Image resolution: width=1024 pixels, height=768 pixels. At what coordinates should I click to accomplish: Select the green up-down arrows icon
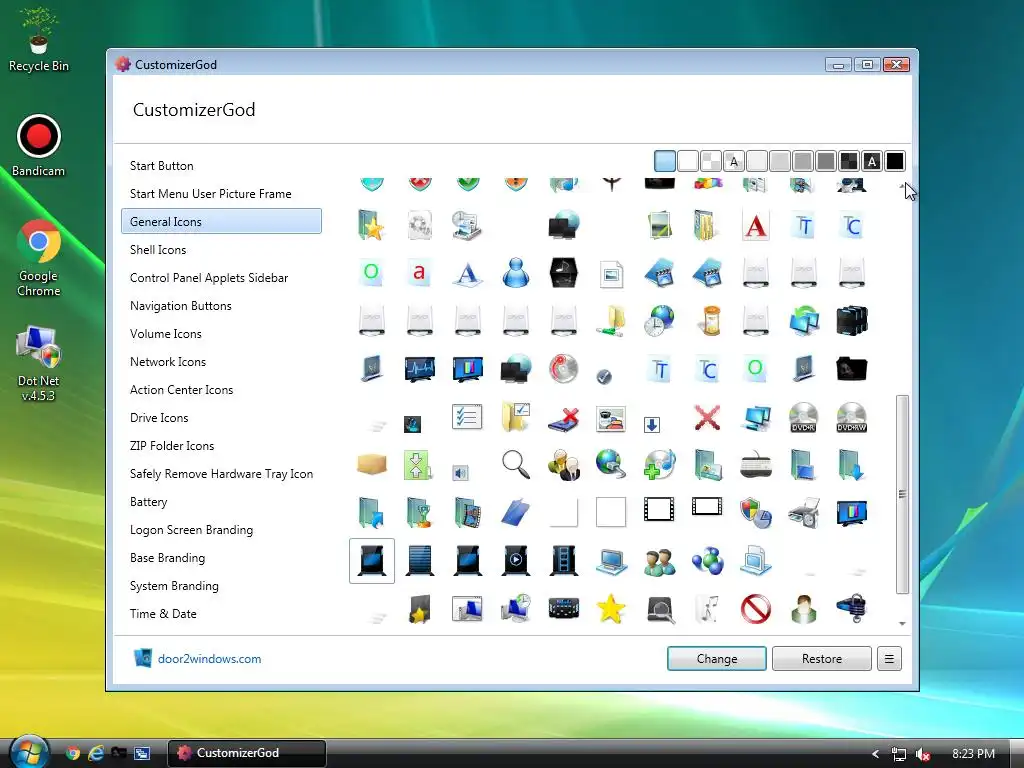pos(418,465)
